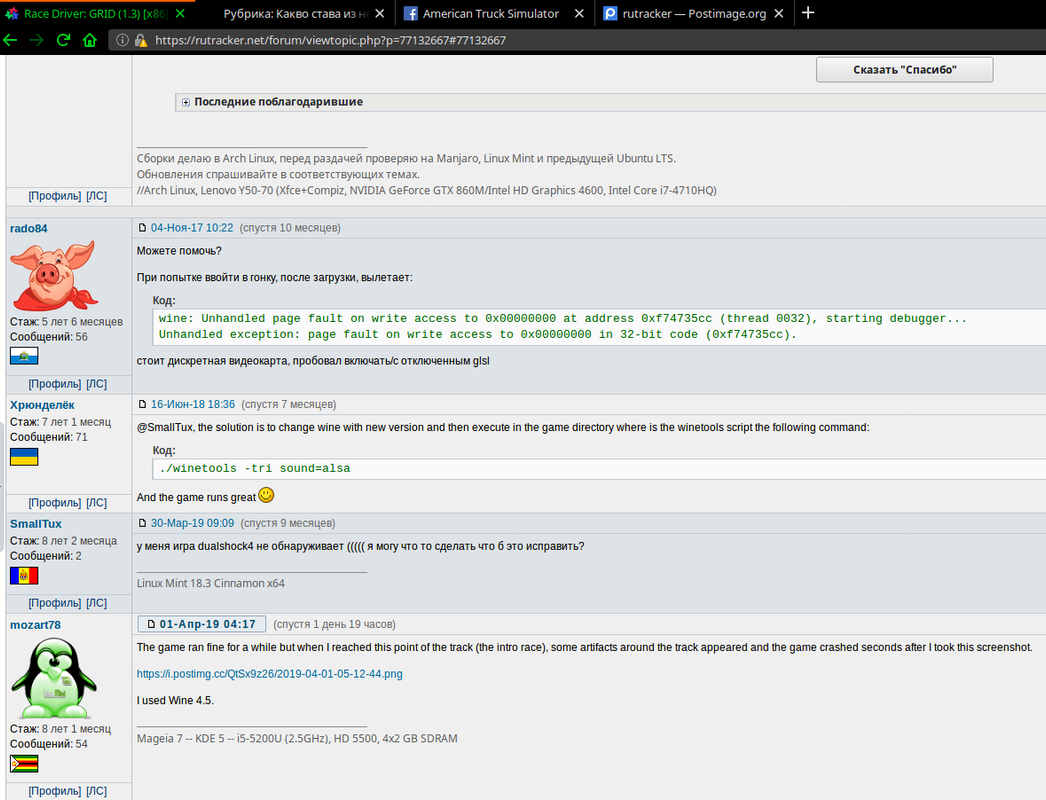Image resolution: width=1046 pixels, height=800 pixels.
Task: Go back using the browser back arrow
Action: click(x=9, y=40)
